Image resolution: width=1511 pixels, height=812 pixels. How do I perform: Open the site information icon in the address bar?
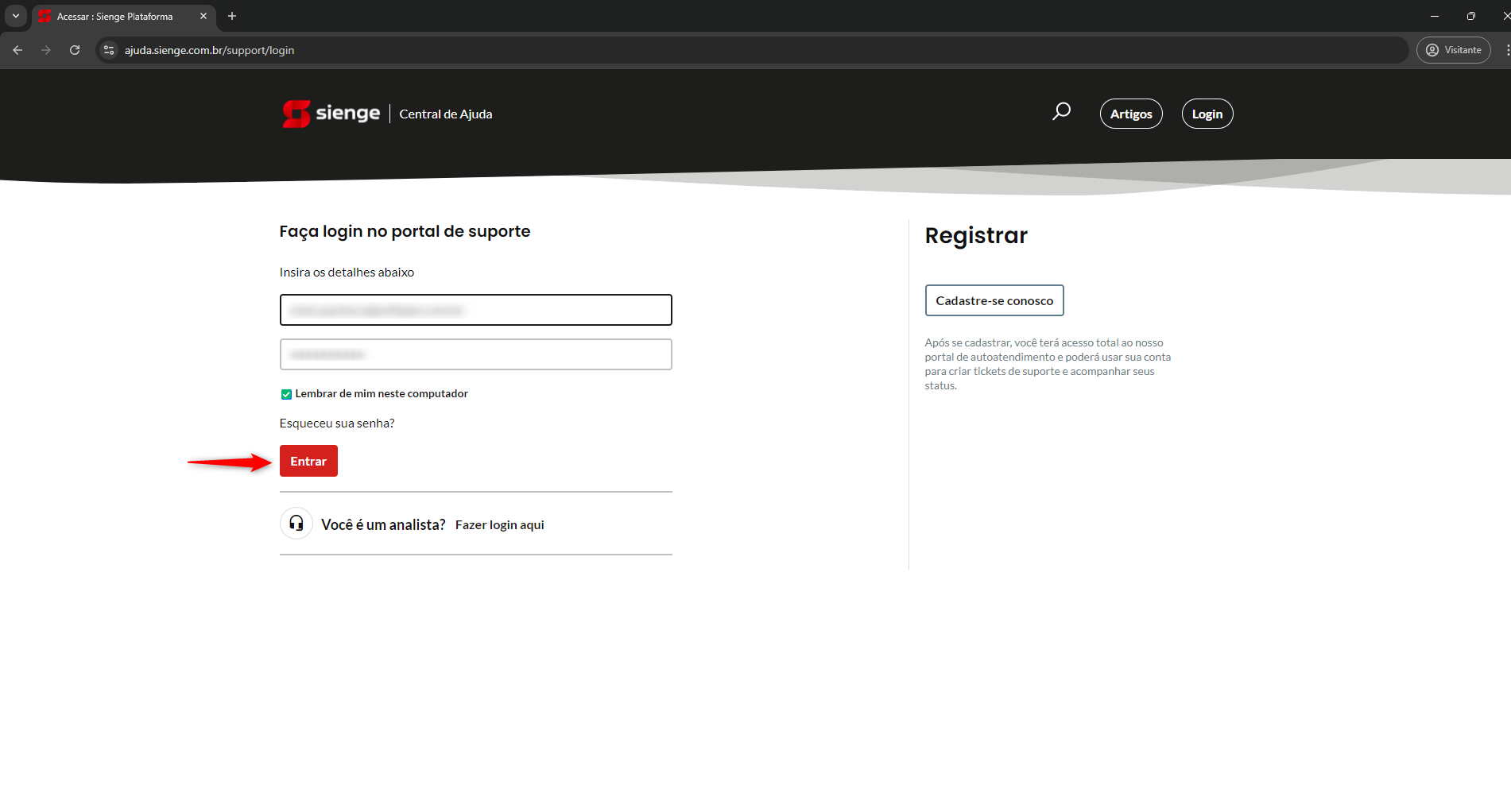[110, 50]
